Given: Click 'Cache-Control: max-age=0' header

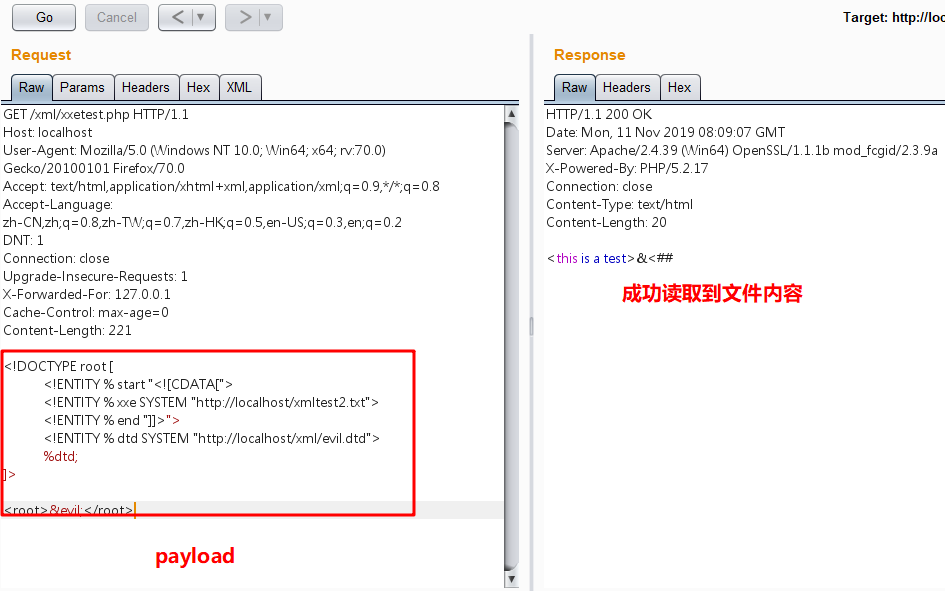Looking at the screenshot, I should pyautogui.click(x=86, y=313).
